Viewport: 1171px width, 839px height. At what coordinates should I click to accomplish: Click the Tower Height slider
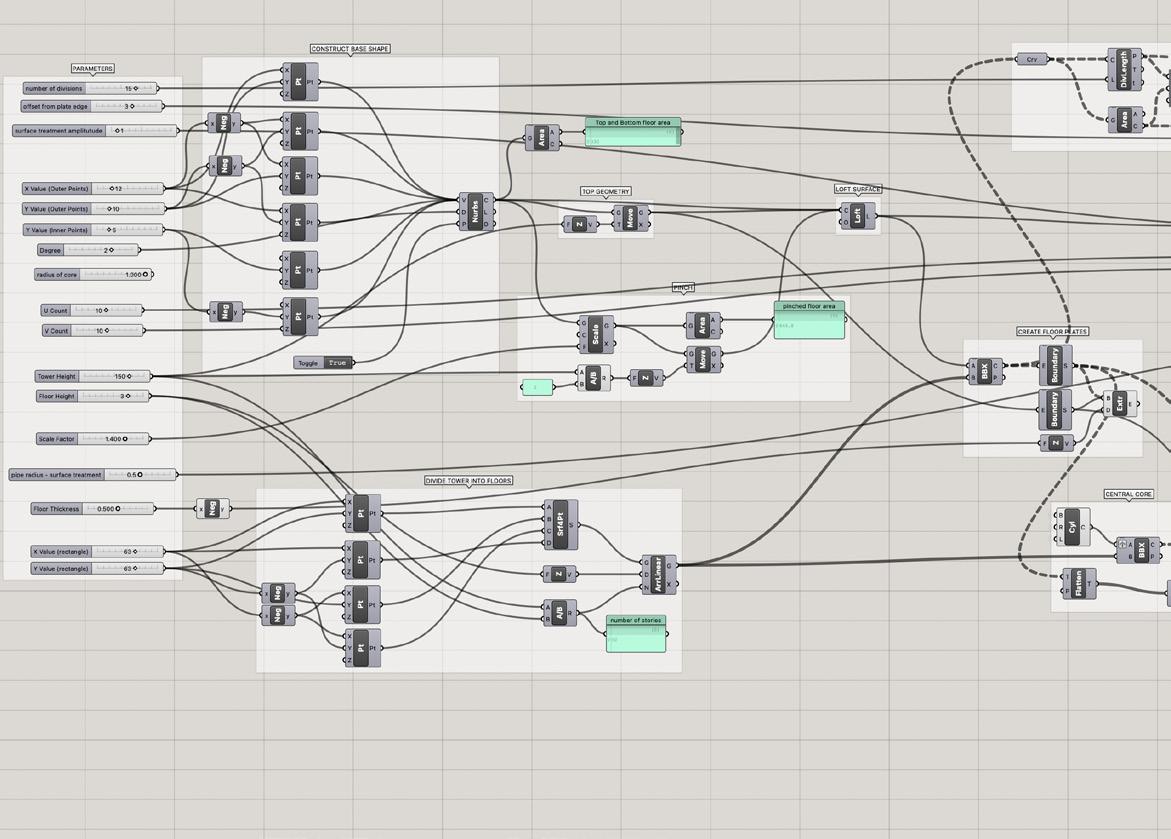[93, 377]
